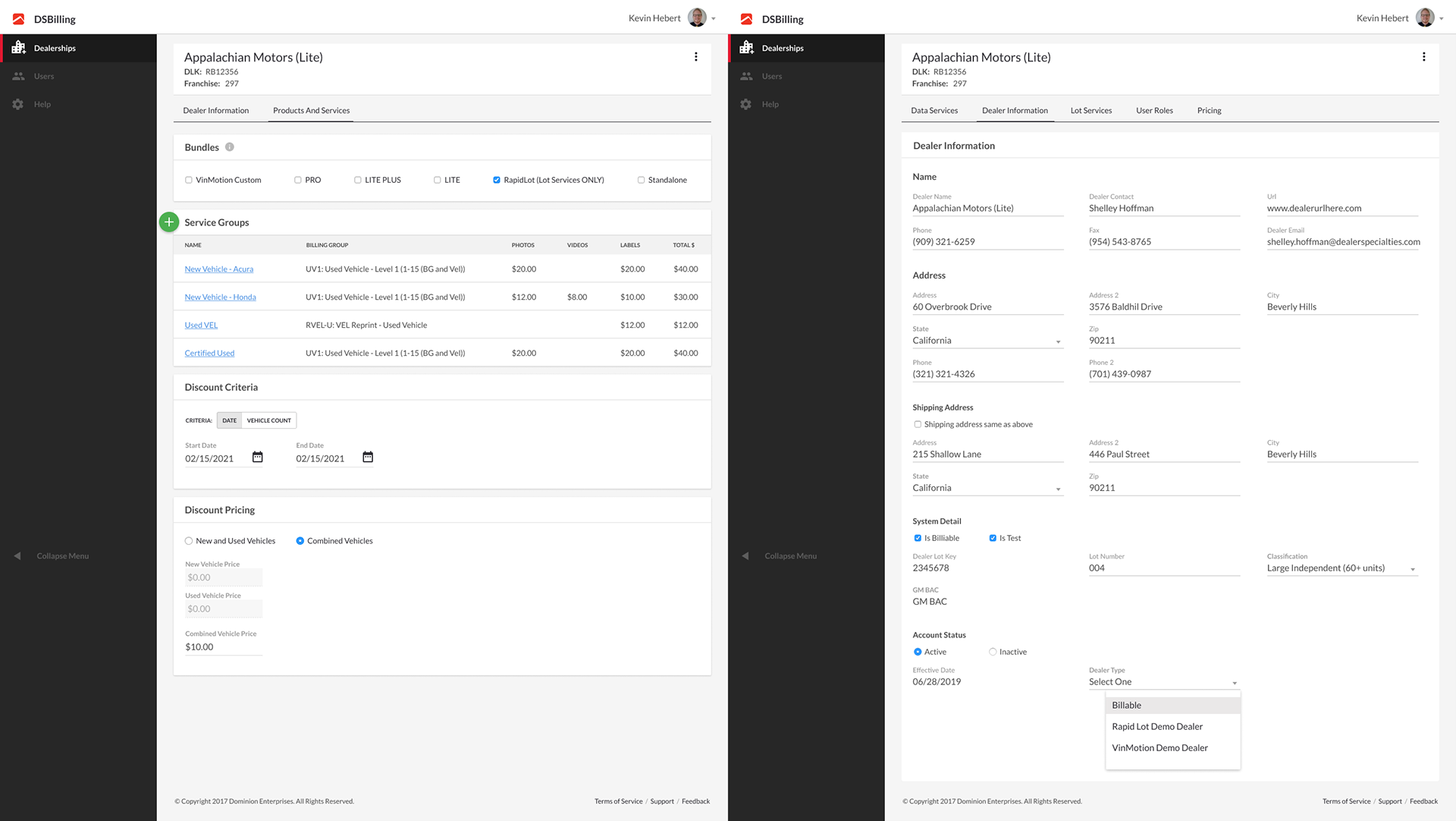Click Help gear icon in left sidebar
The height and width of the screenshot is (821, 1456).
pos(18,104)
